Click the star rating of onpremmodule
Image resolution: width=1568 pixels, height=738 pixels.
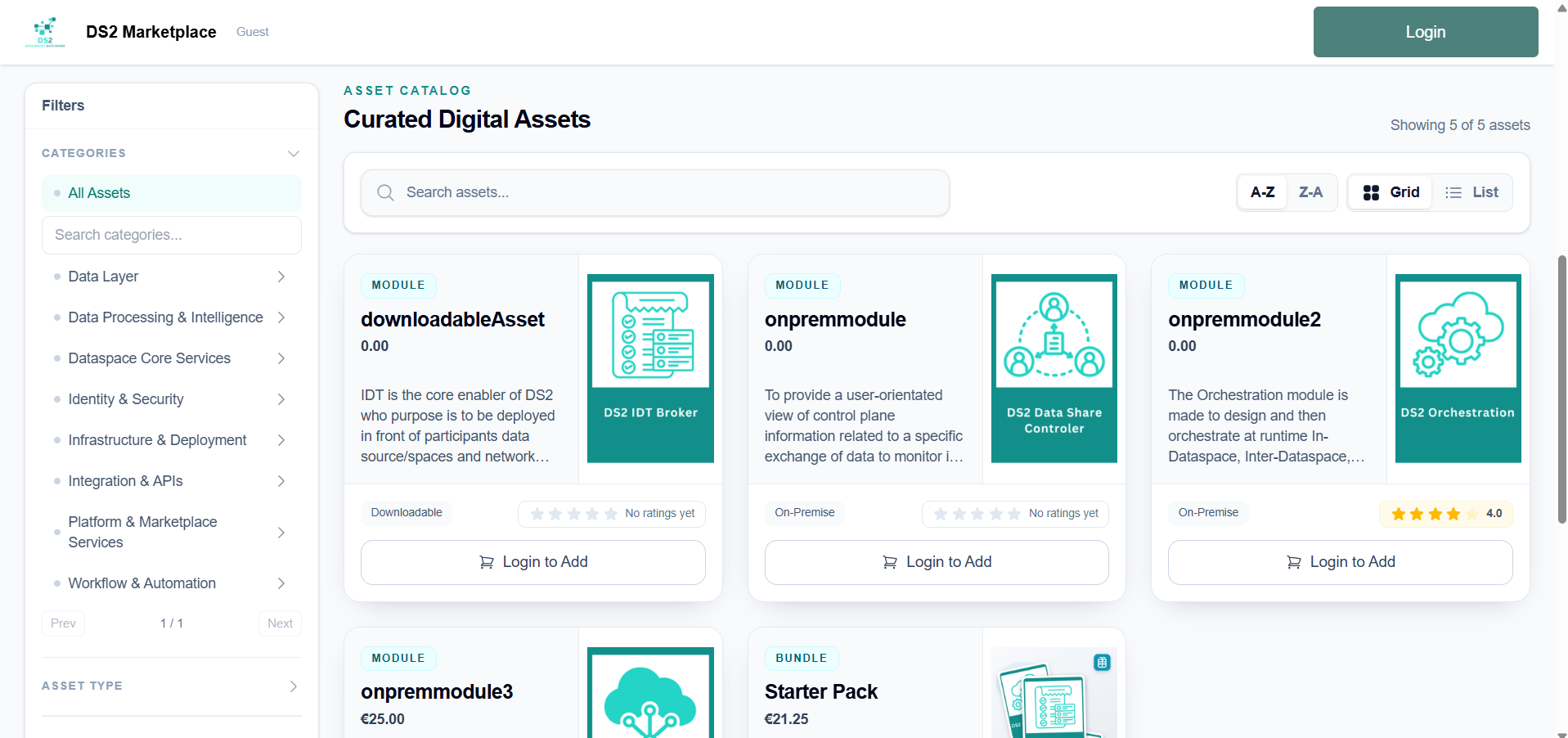(x=1015, y=514)
